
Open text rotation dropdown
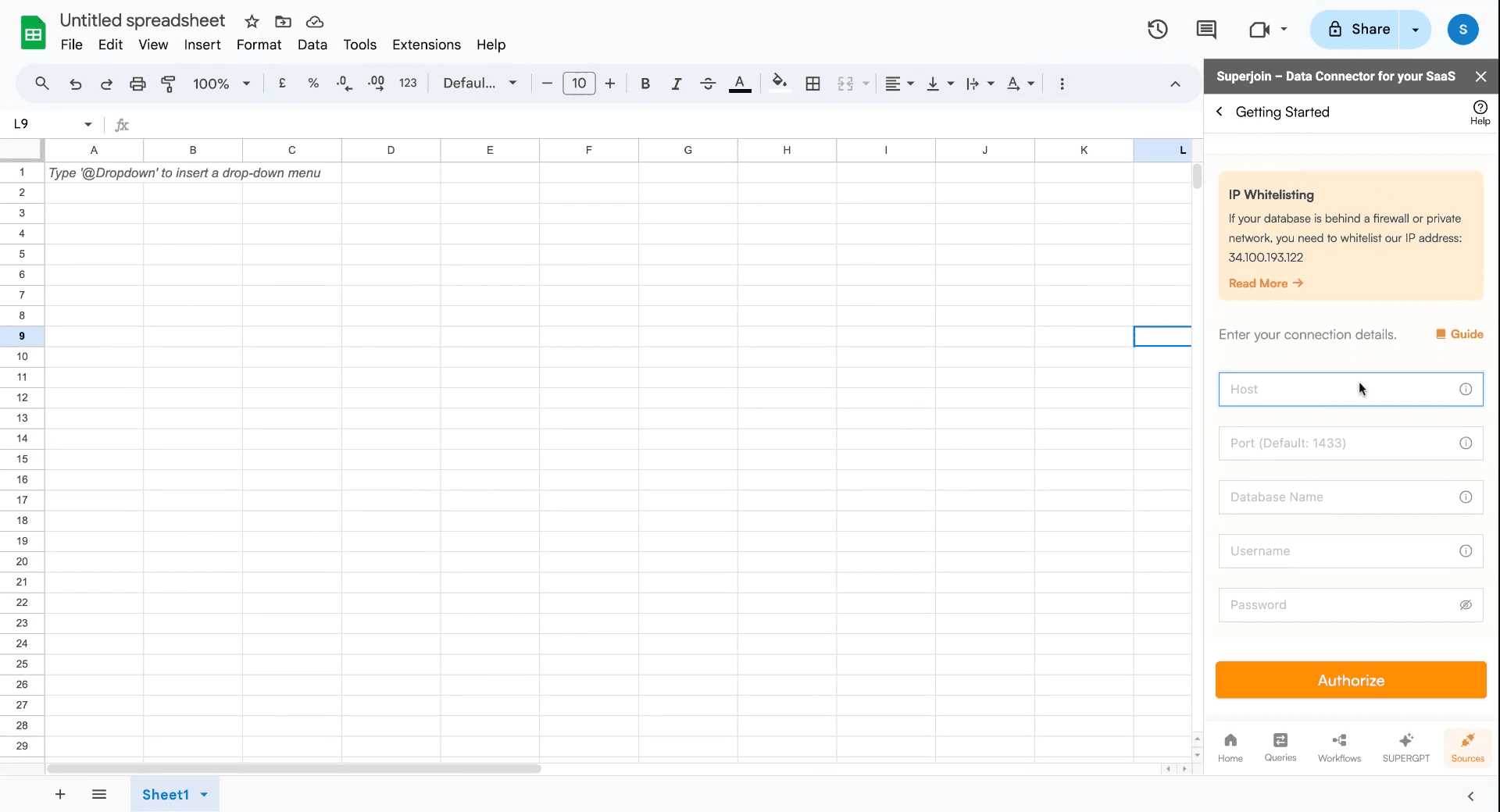(x=1020, y=84)
